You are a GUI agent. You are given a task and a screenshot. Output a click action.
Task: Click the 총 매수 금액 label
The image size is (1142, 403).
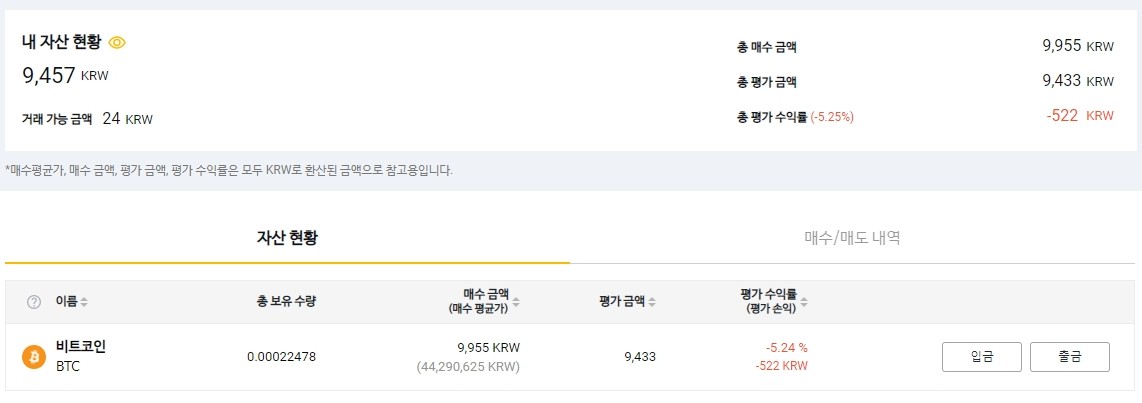pos(767,47)
